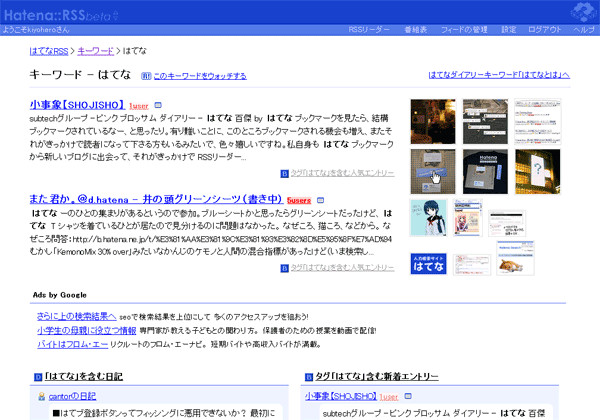Screen dimensions: 600x420
Task: Open the anime schoolgirl illustration thumbnail
Action: pos(428,218)
